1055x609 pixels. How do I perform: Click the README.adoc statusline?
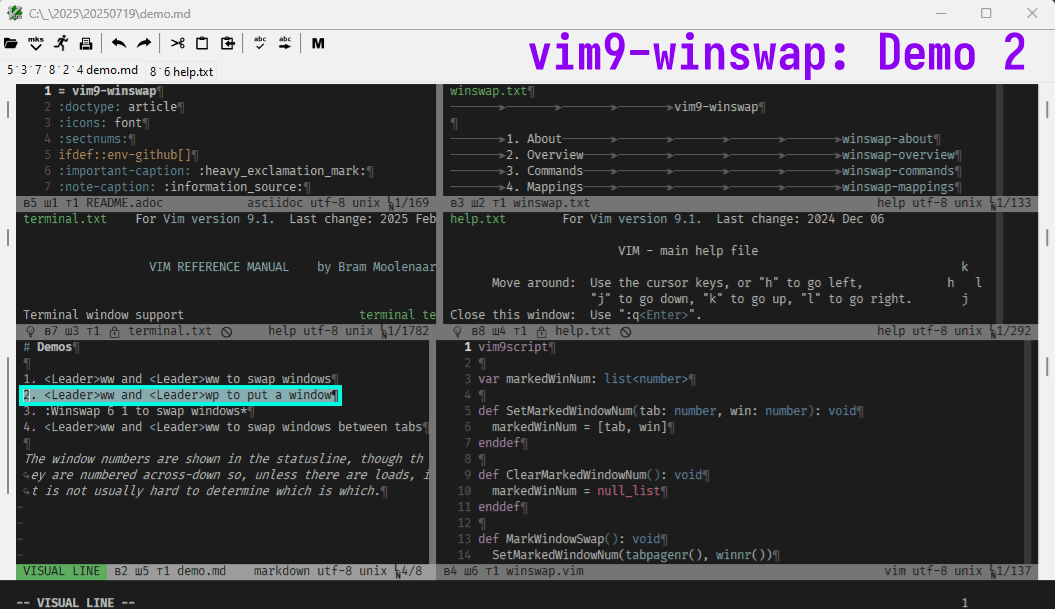(x=226, y=203)
